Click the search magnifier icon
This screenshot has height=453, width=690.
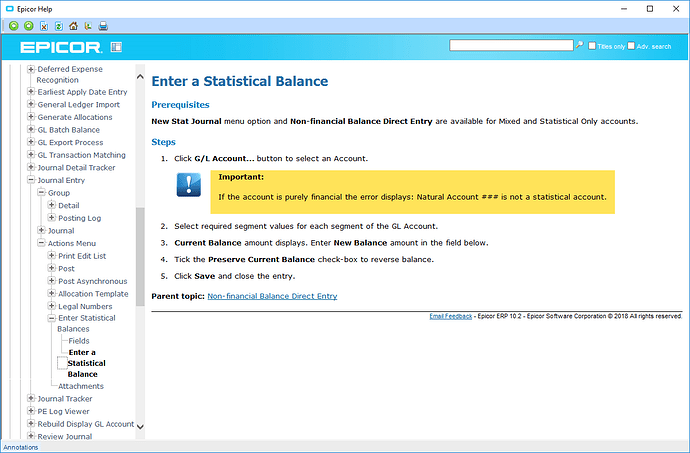[x=580, y=45]
